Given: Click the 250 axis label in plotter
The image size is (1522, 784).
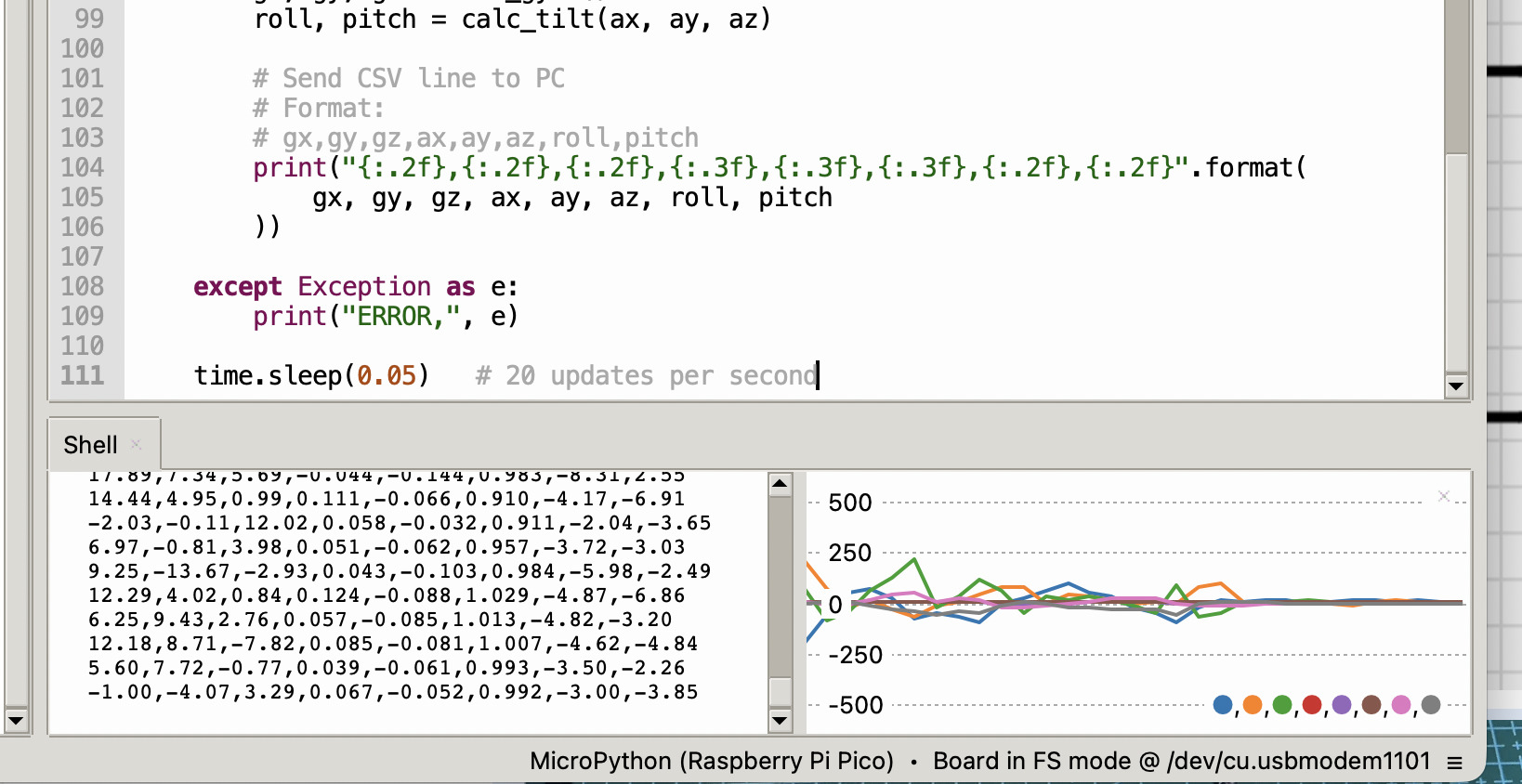Looking at the screenshot, I should (x=850, y=553).
